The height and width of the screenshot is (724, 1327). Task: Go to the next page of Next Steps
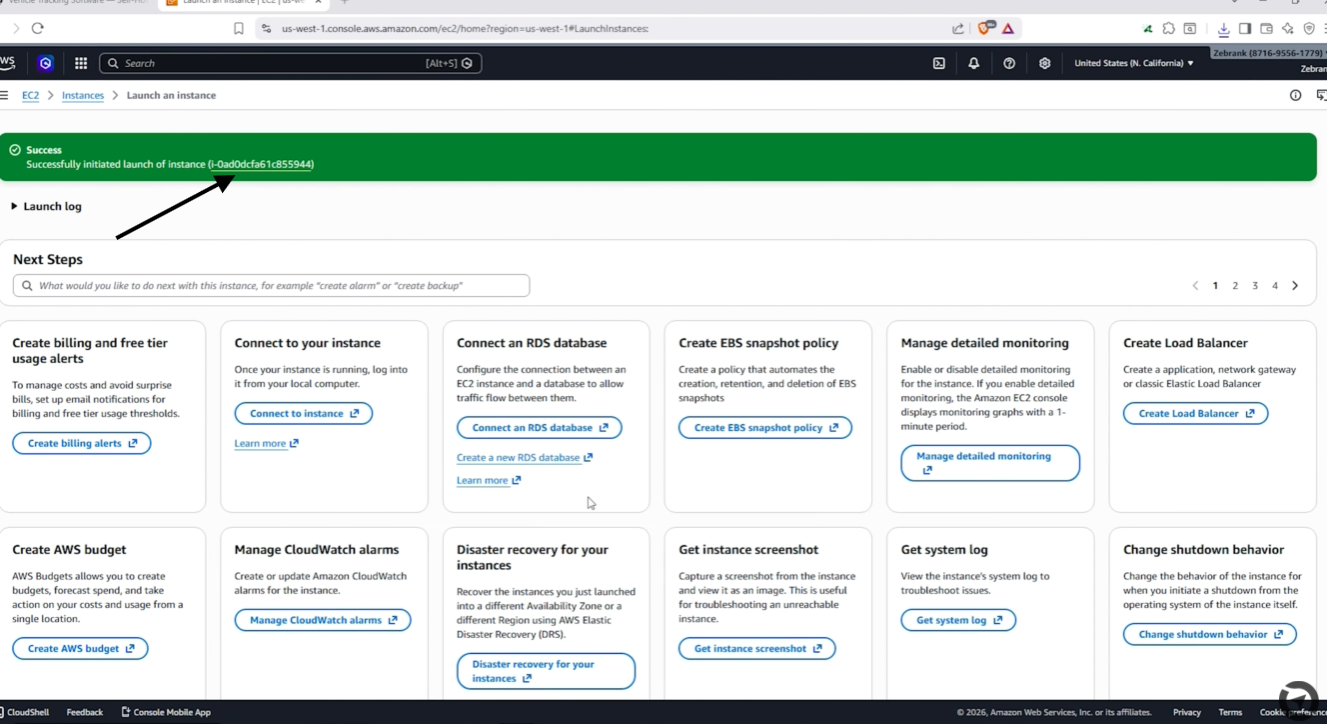tap(1295, 286)
